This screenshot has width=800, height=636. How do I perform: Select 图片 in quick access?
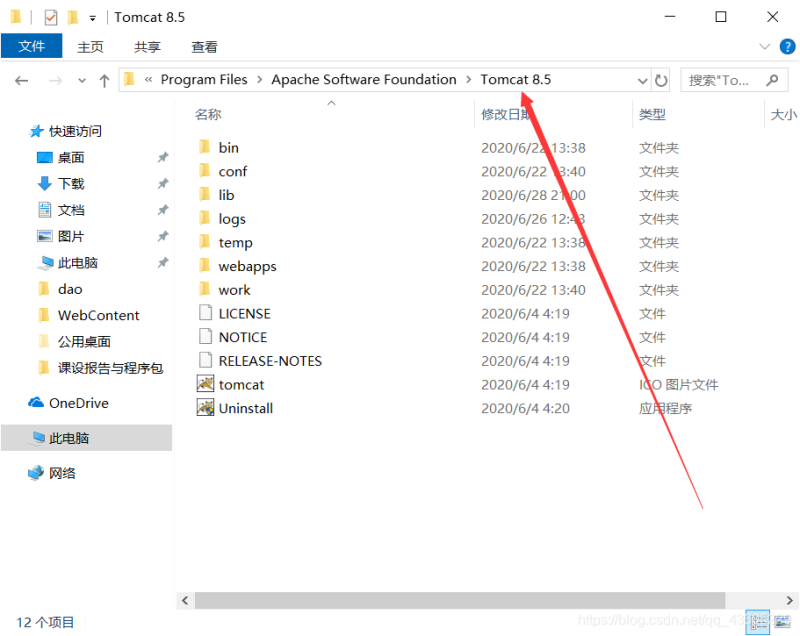[x=71, y=237]
